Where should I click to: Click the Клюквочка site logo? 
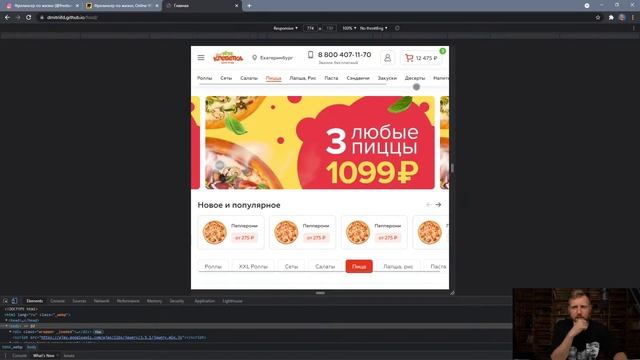pos(228,58)
